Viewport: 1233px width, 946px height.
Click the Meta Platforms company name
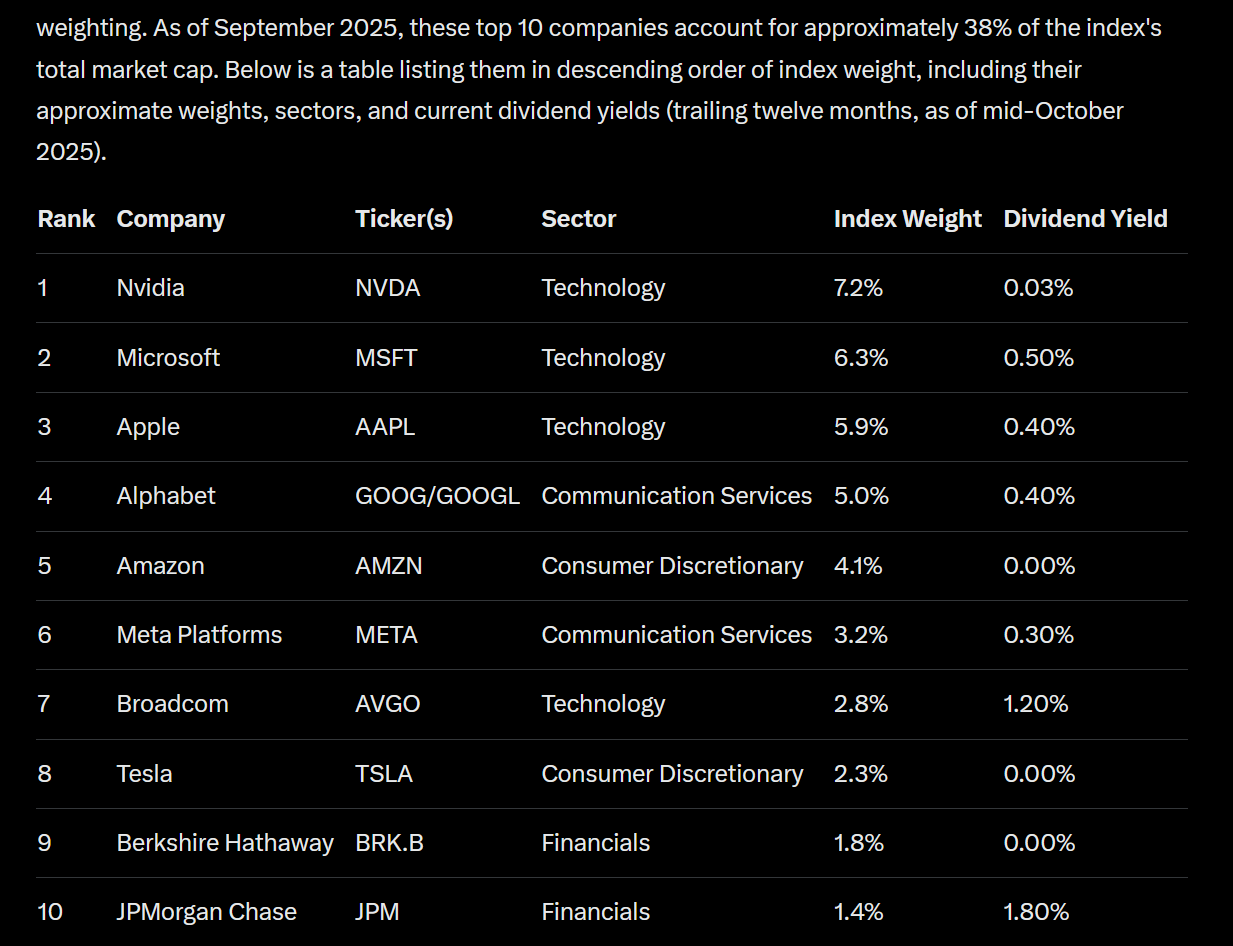[199, 635]
